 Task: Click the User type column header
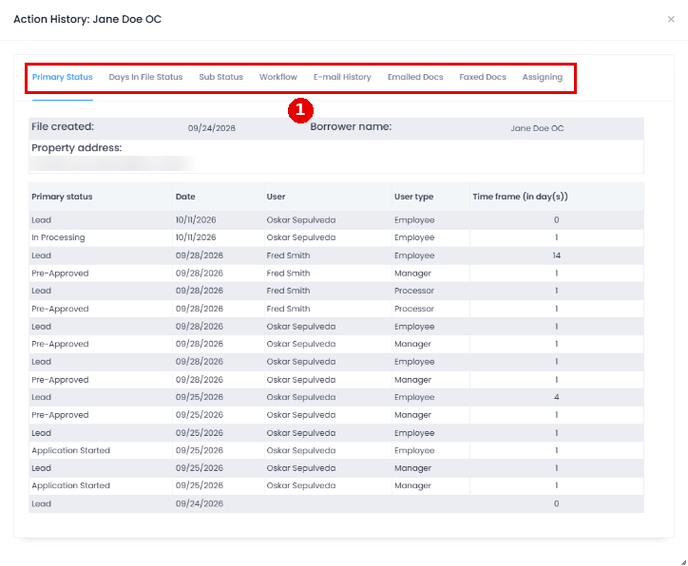pyautogui.click(x=414, y=197)
